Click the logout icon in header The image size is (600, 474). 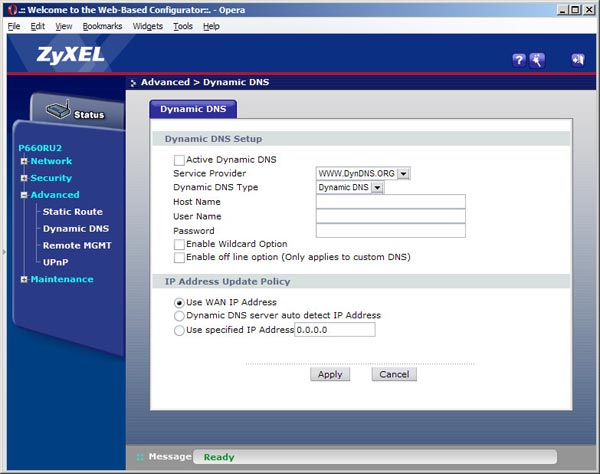click(x=578, y=60)
